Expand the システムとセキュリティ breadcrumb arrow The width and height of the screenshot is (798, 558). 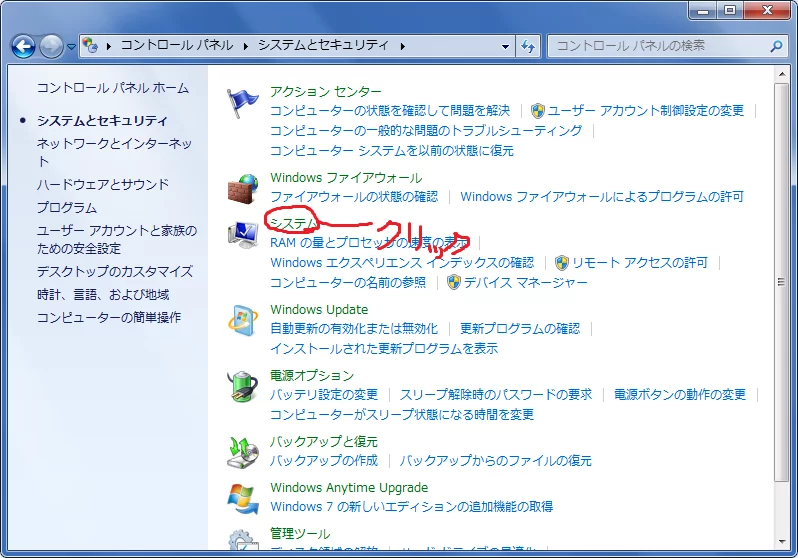point(403,46)
